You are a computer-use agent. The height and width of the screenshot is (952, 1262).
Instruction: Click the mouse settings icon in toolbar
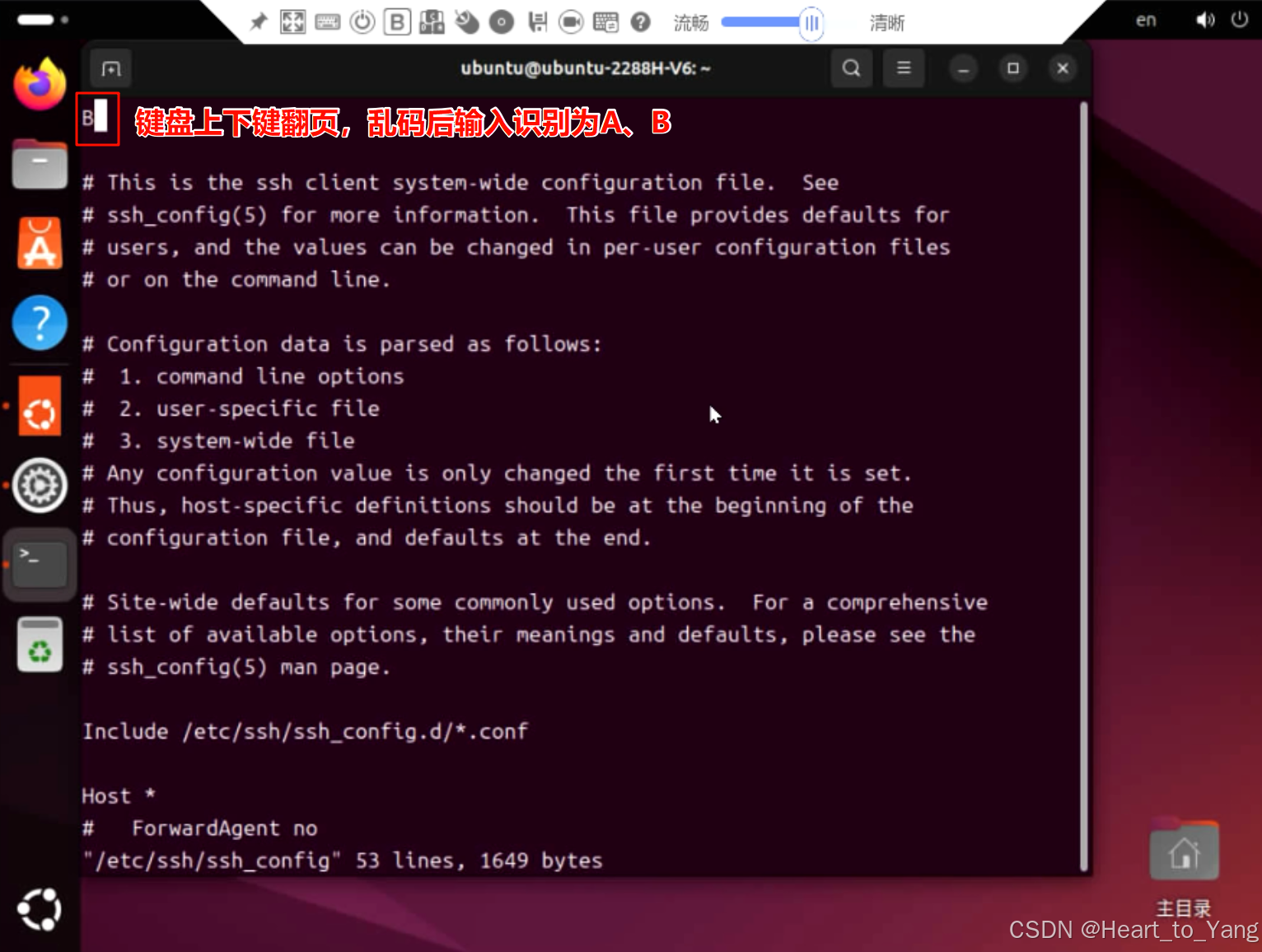467,22
